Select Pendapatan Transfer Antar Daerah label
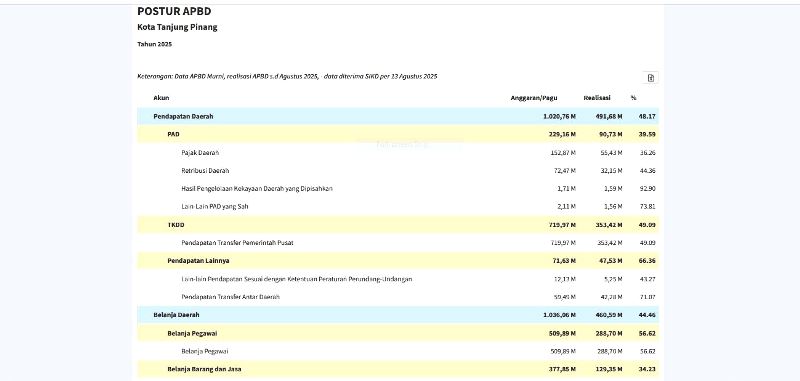This screenshot has width=800, height=381. pos(231,297)
